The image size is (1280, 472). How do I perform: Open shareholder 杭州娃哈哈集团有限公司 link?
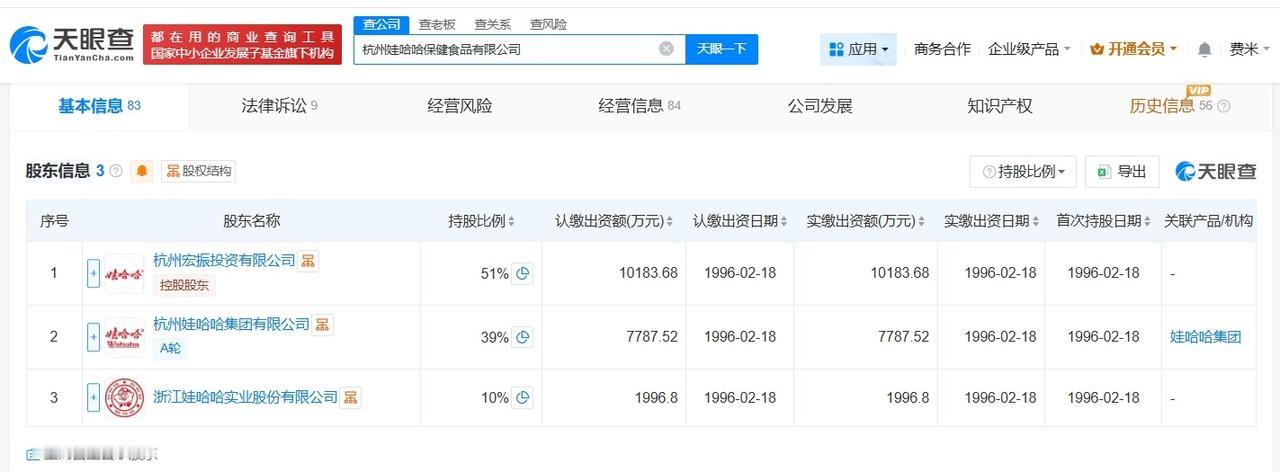coord(231,324)
